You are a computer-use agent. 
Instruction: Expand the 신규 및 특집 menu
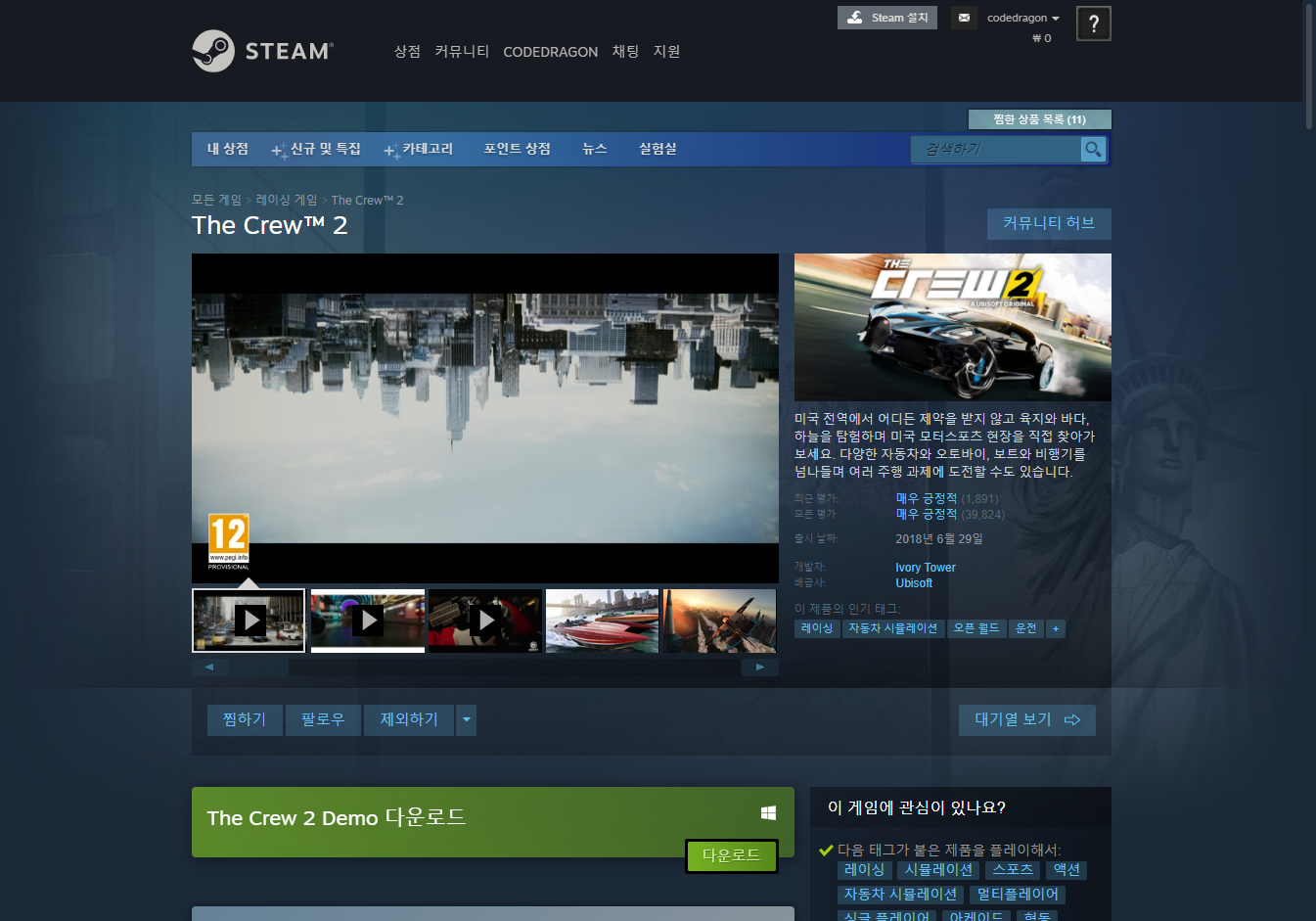pyautogui.click(x=317, y=149)
